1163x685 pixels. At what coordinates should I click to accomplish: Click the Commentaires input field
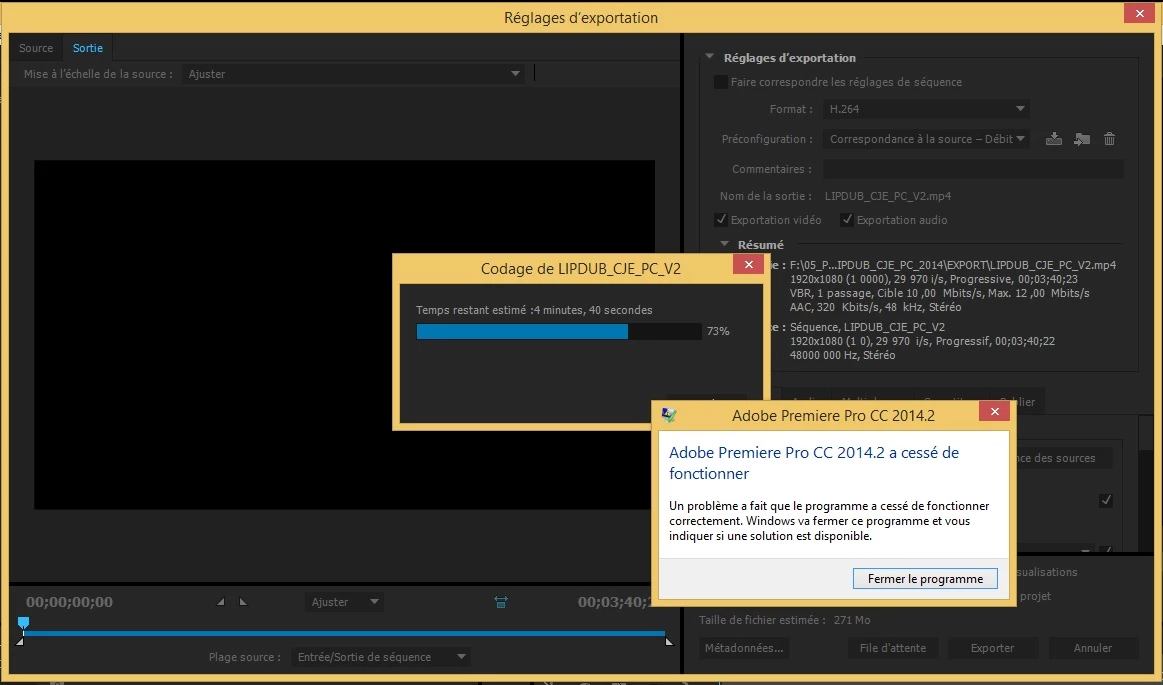[x=973, y=169]
